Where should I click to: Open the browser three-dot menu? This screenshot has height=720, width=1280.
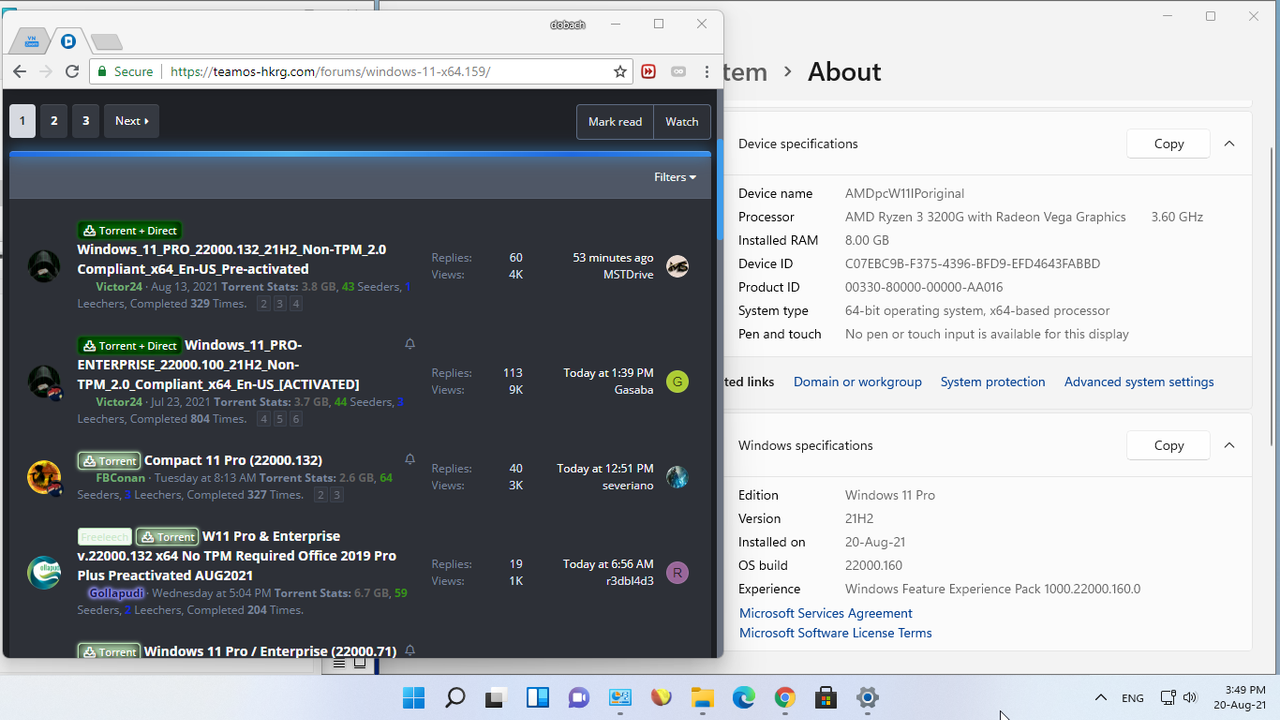(x=707, y=72)
